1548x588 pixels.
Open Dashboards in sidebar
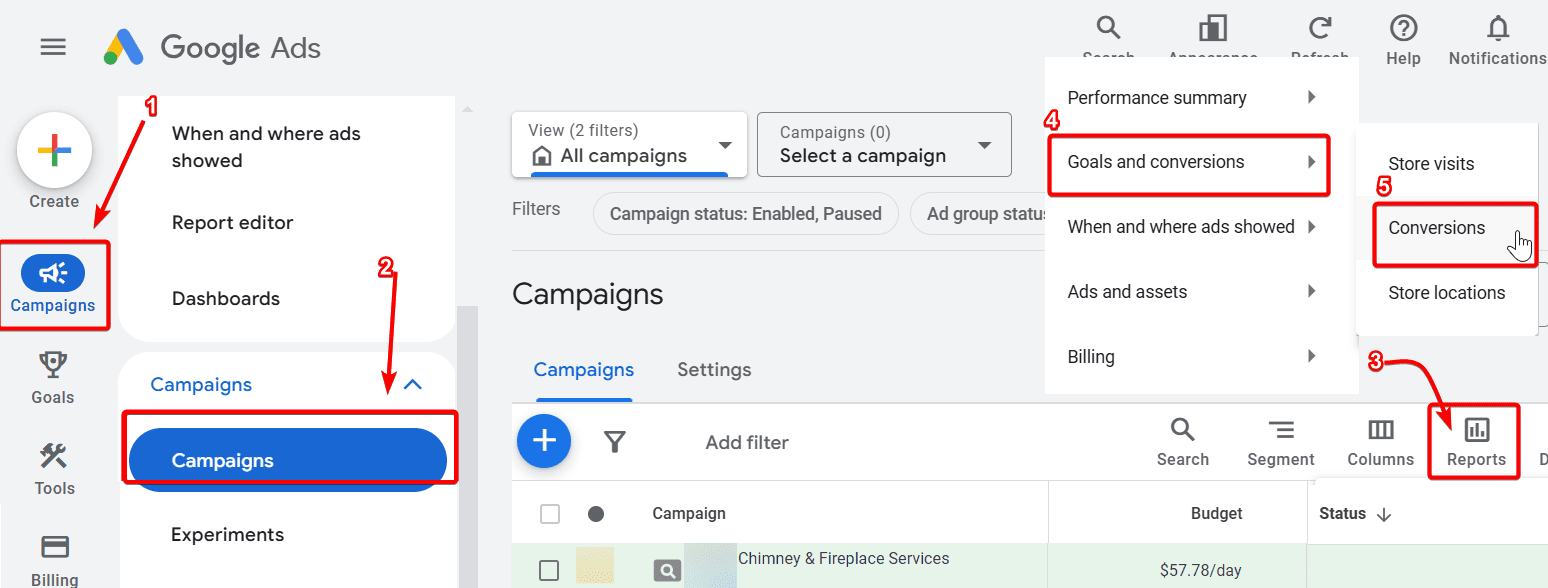coord(226,299)
